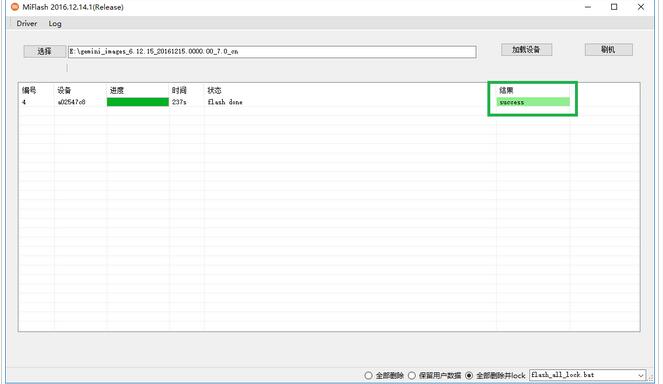The width and height of the screenshot is (663, 384).
Task: Open the Driver menu
Action: pos(27,24)
